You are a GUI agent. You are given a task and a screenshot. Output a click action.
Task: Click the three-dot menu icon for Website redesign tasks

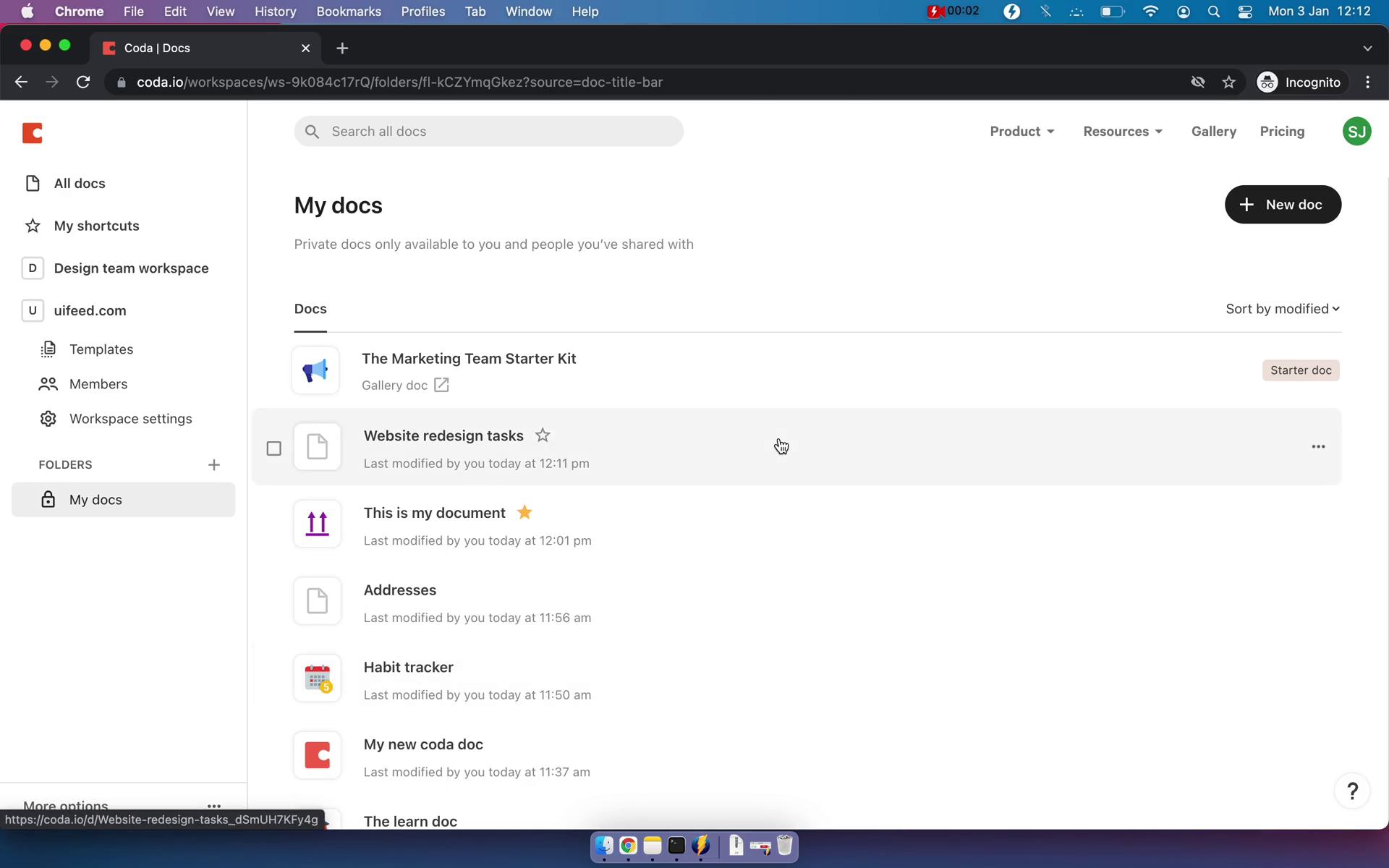[1318, 446]
